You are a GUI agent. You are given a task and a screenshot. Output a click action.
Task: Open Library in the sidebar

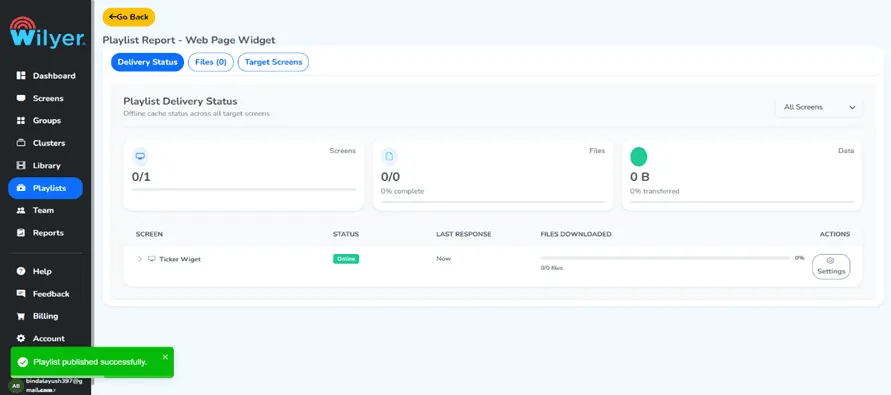(45, 165)
